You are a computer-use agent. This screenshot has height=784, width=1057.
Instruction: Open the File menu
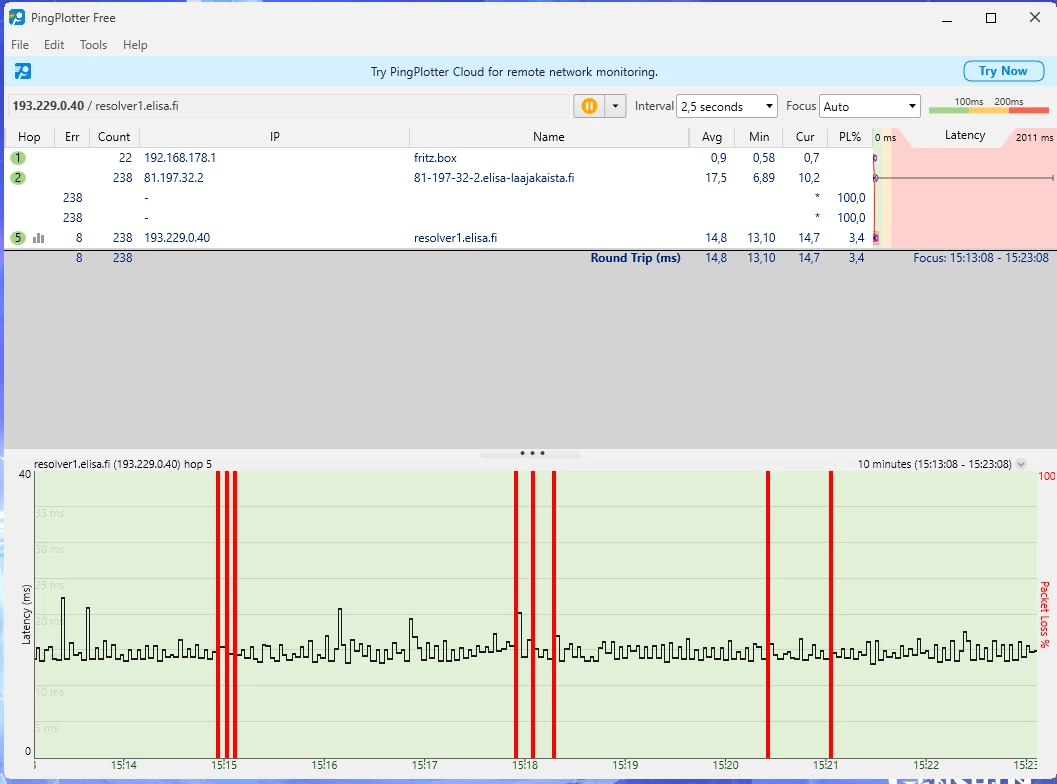tap(20, 45)
